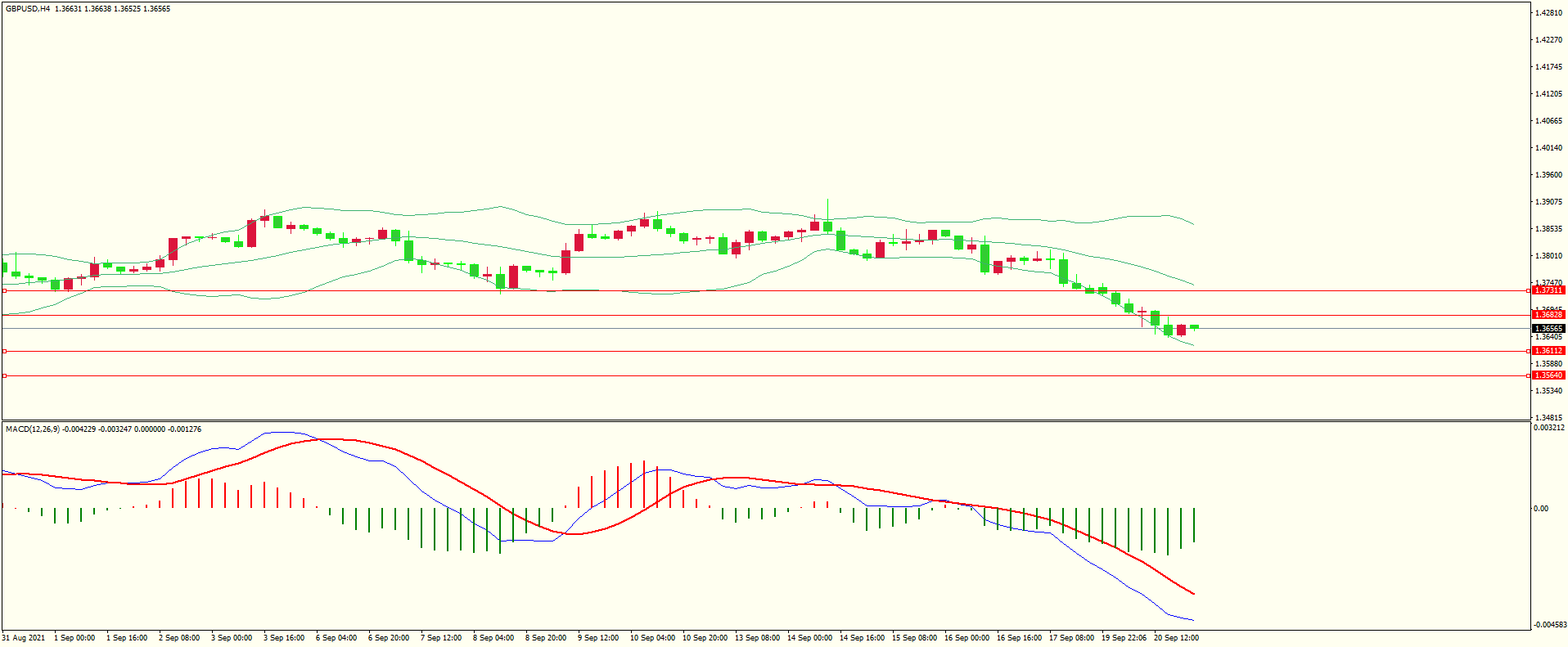
Task: Select the 1.37311 horizontal line price tag
Action: pyautogui.click(x=1548, y=290)
